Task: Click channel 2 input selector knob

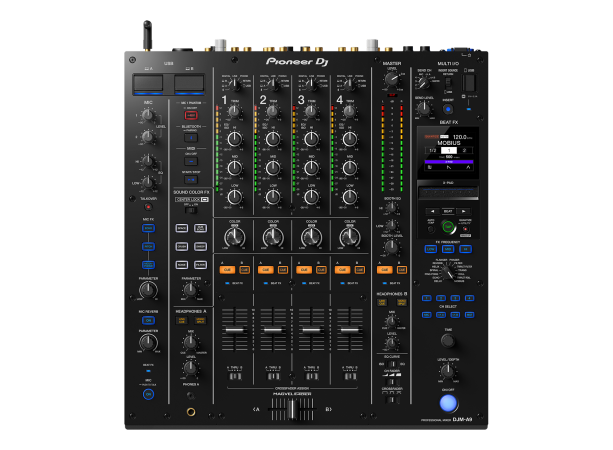Action: click(x=273, y=83)
